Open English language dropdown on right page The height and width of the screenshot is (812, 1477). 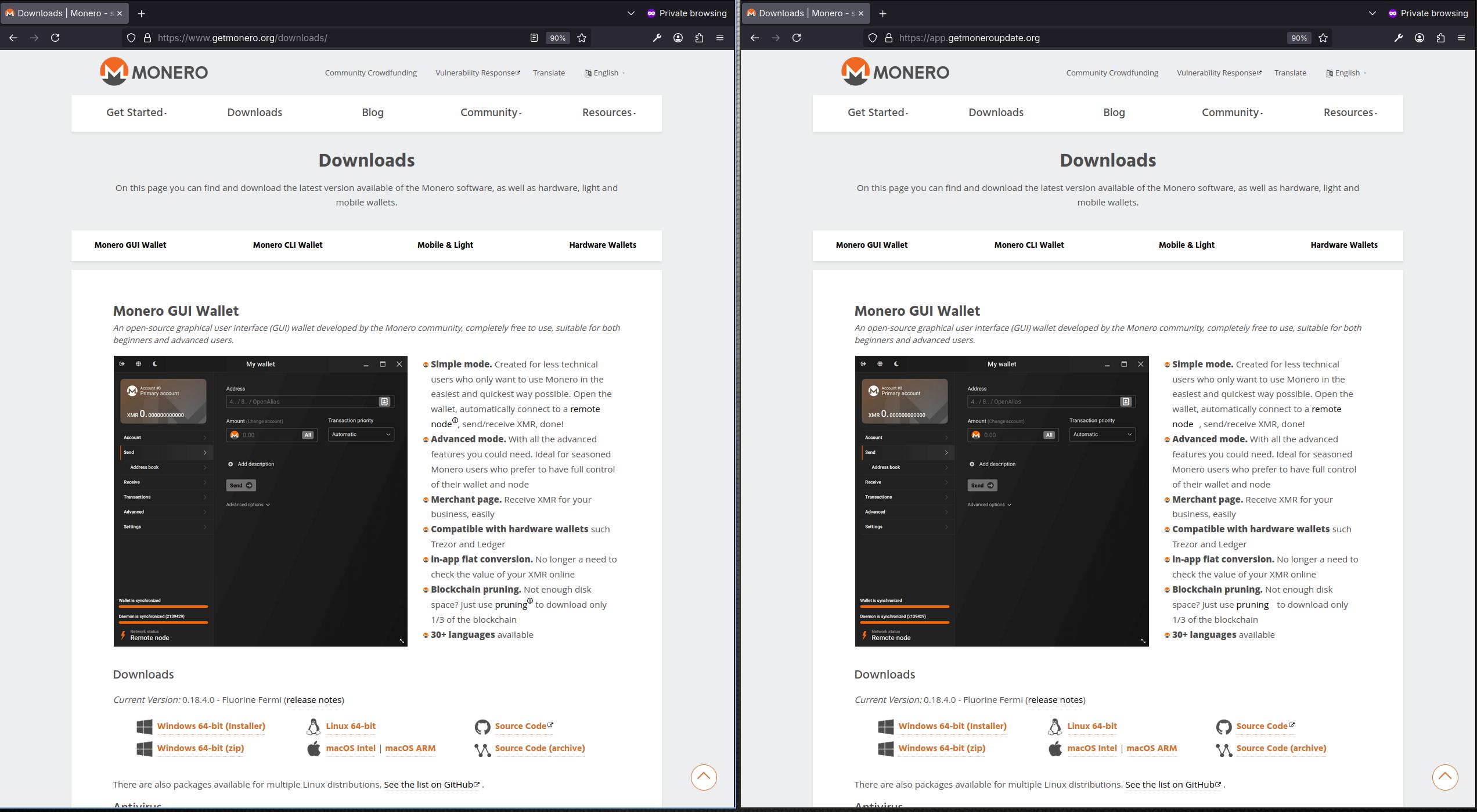pos(1347,73)
